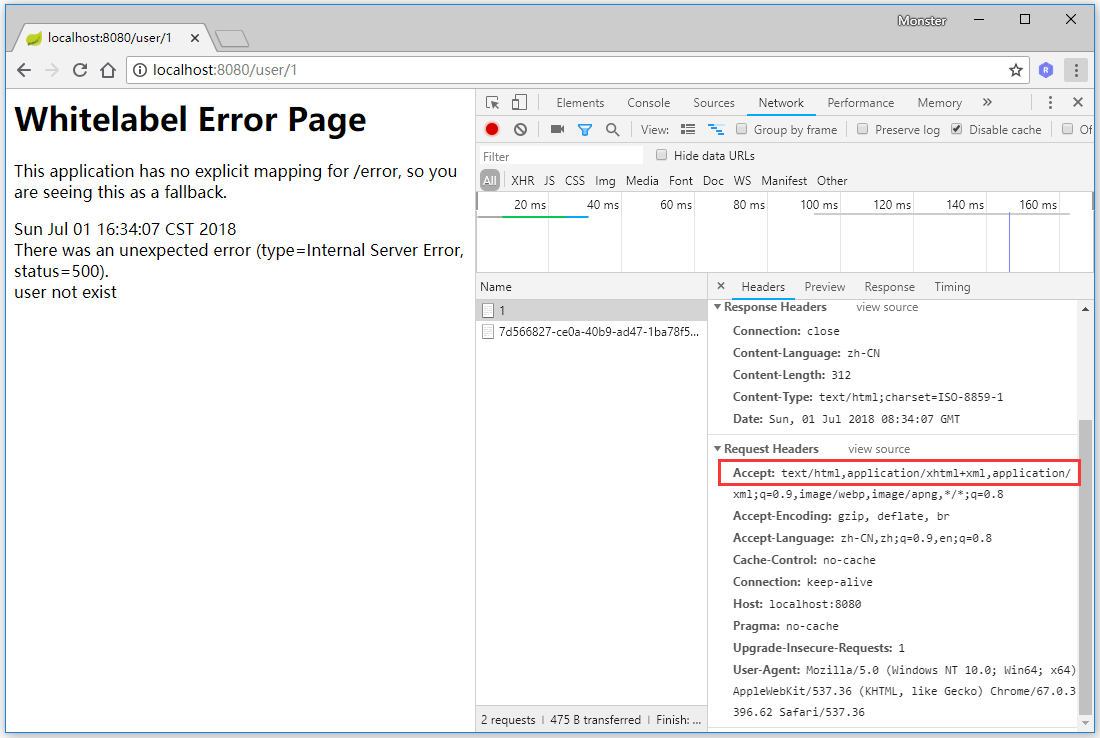This screenshot has width=1100, height=738.
Task: Go to the home page icon
Action: [x=108, y=70]
